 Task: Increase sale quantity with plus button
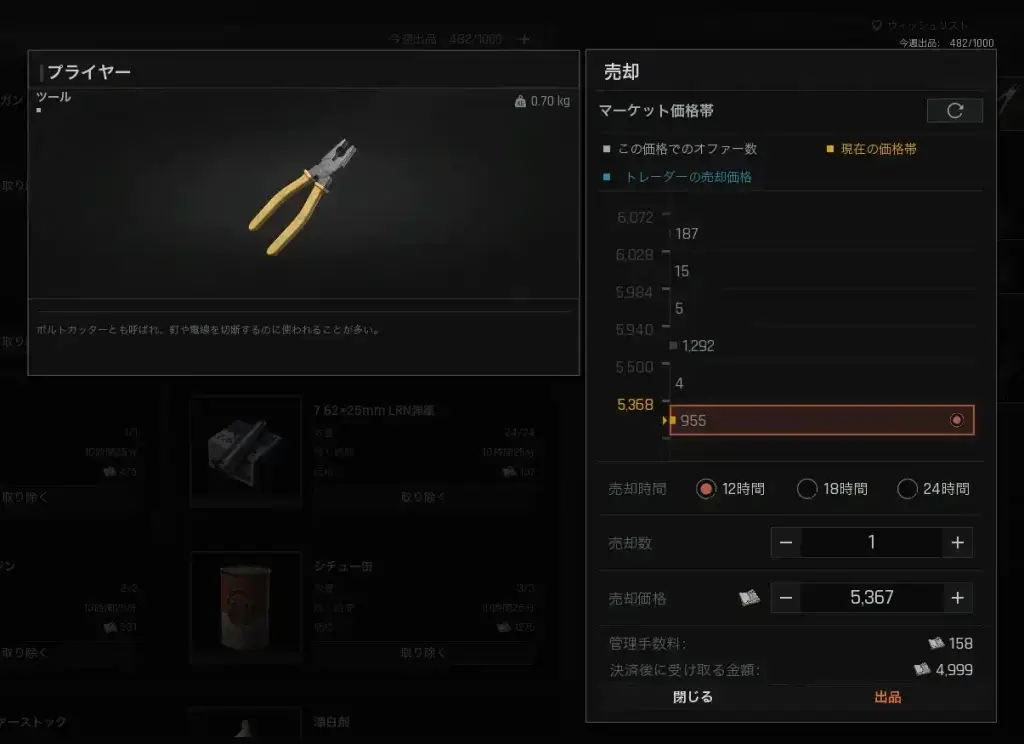(x=957, y=542)
